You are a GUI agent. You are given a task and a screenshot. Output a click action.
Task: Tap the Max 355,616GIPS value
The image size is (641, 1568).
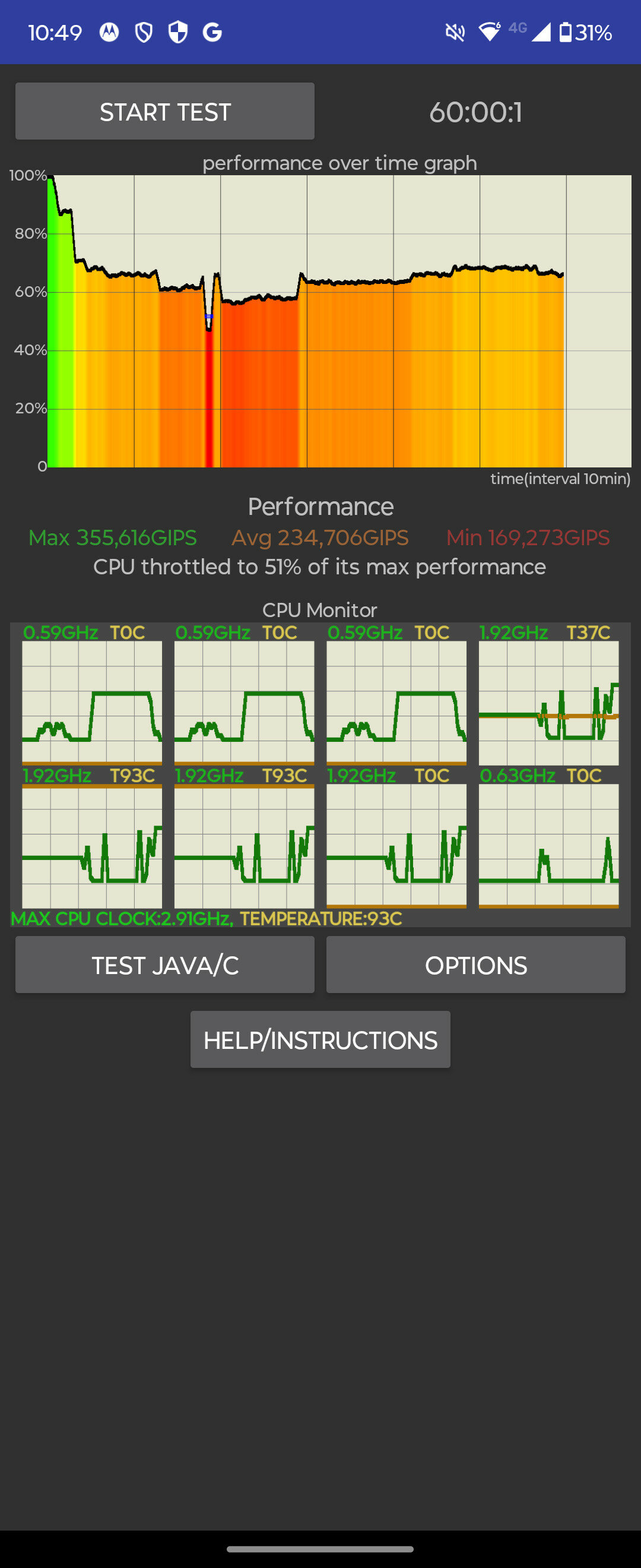[113, 538]
